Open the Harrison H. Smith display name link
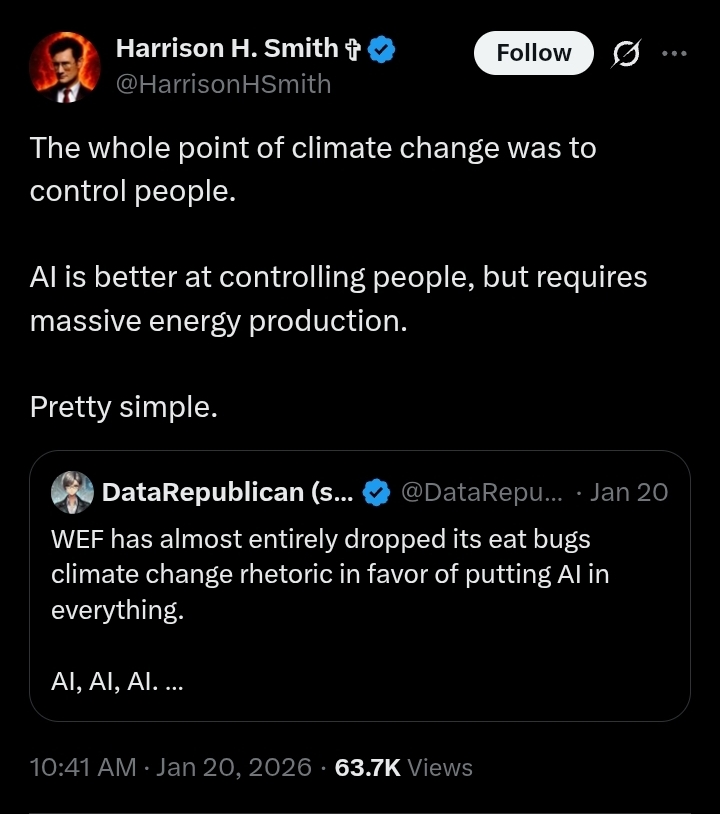720x814 pixels. 227,49
